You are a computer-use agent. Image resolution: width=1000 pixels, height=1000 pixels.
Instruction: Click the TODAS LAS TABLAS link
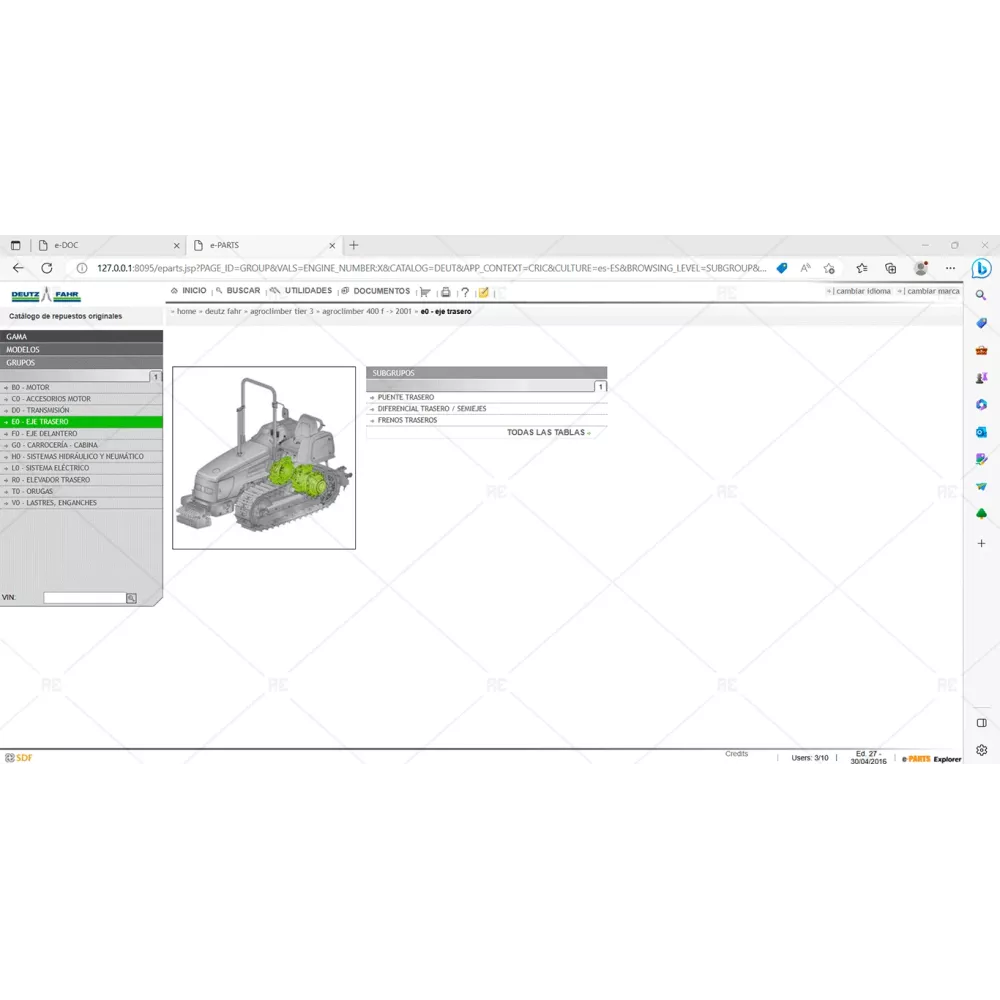click(x=547, y=433)
